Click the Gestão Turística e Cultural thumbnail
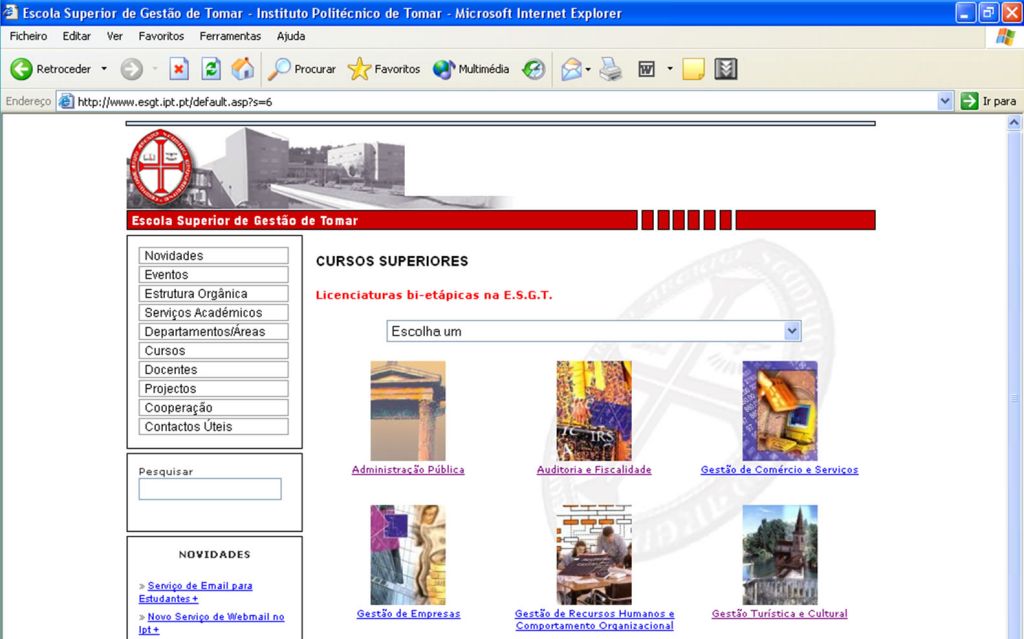 (x=779, y=554)
